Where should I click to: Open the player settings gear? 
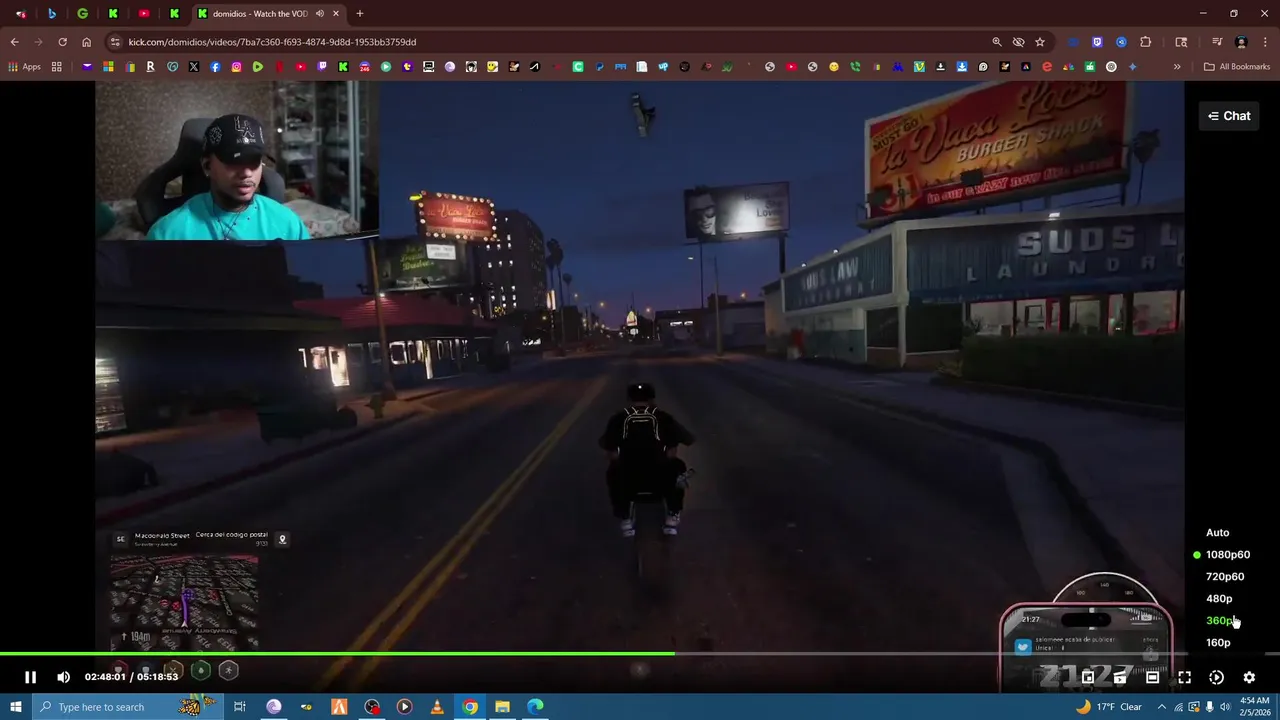(x=1249, y=677)
